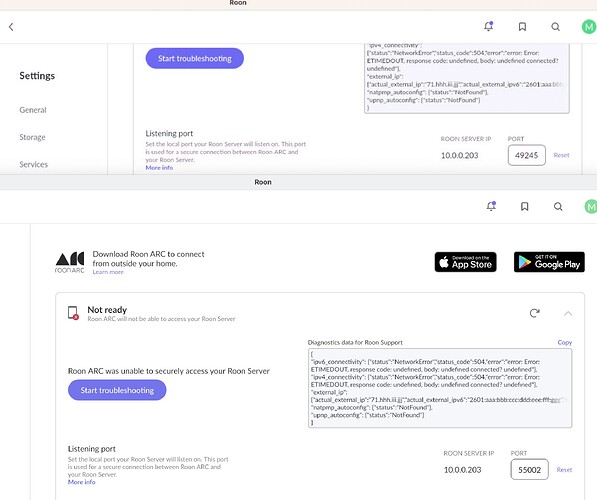Click diagnostics data box in upper window
597x500 pixels.
466,78
